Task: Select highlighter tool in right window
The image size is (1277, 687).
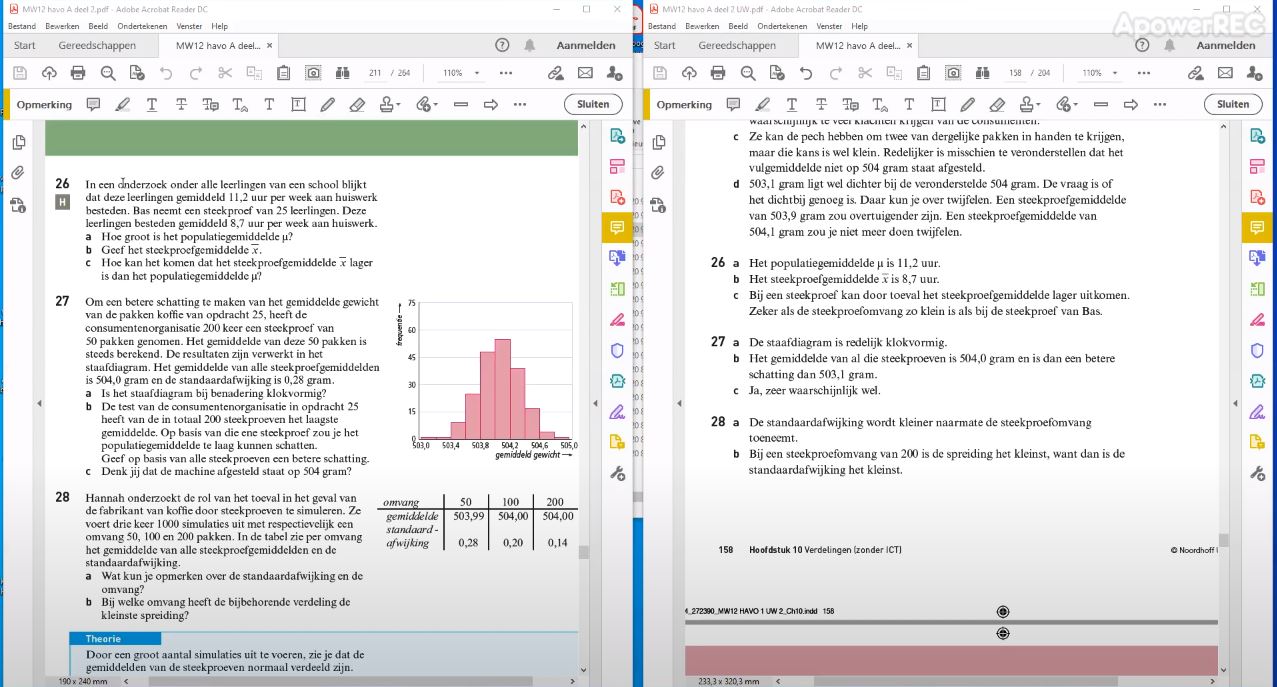Action: coord(762,104)
